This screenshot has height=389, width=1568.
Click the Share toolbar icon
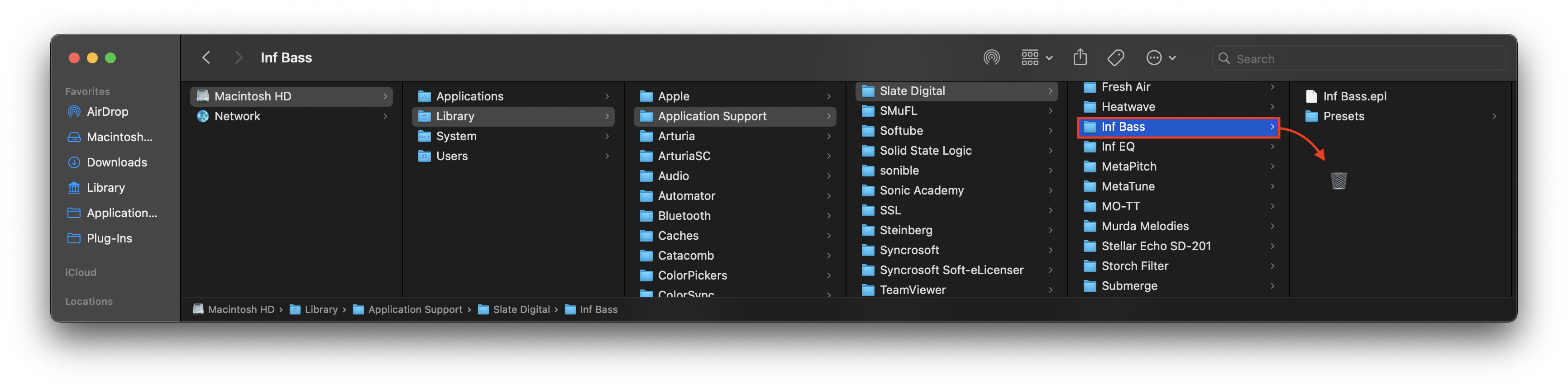(x=1080, y=57)
